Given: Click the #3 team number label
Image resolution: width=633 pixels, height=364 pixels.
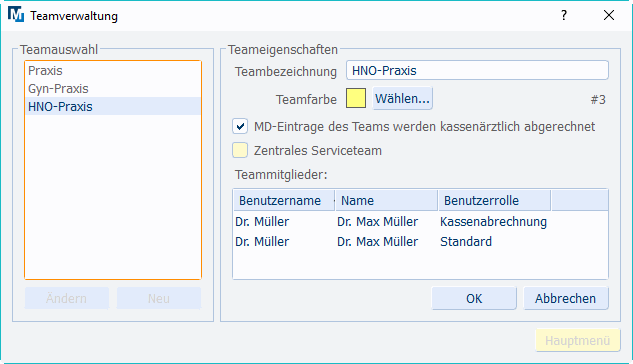Looking at the screenshot, I should (x=598, y=100).
